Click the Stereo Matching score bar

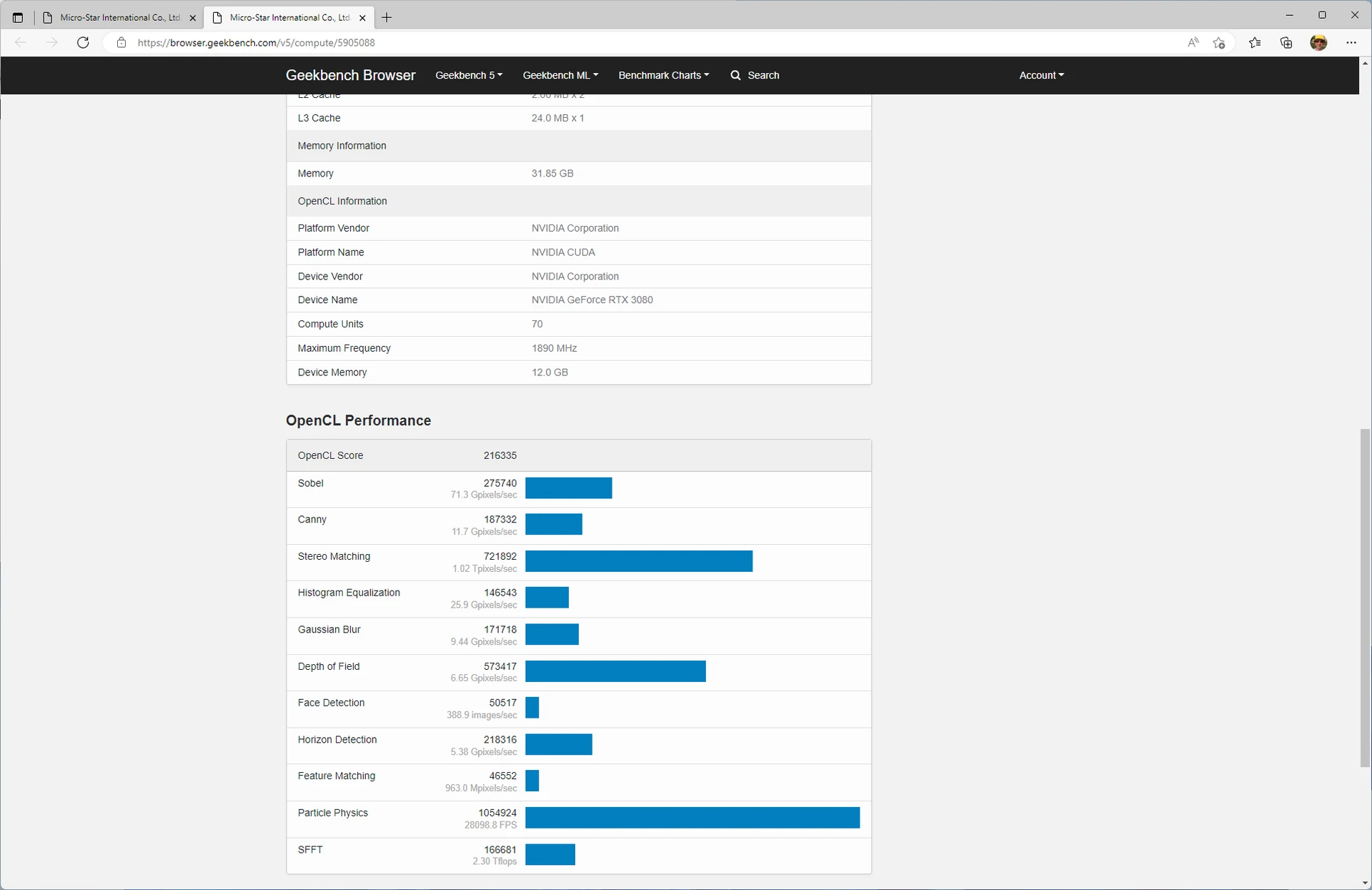click(639, 561)
